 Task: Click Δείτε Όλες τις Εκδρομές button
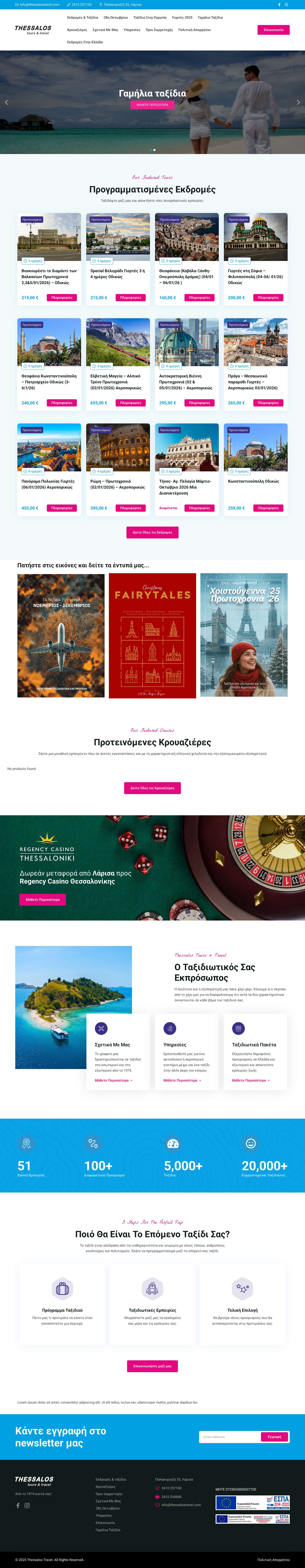point(152,532)
